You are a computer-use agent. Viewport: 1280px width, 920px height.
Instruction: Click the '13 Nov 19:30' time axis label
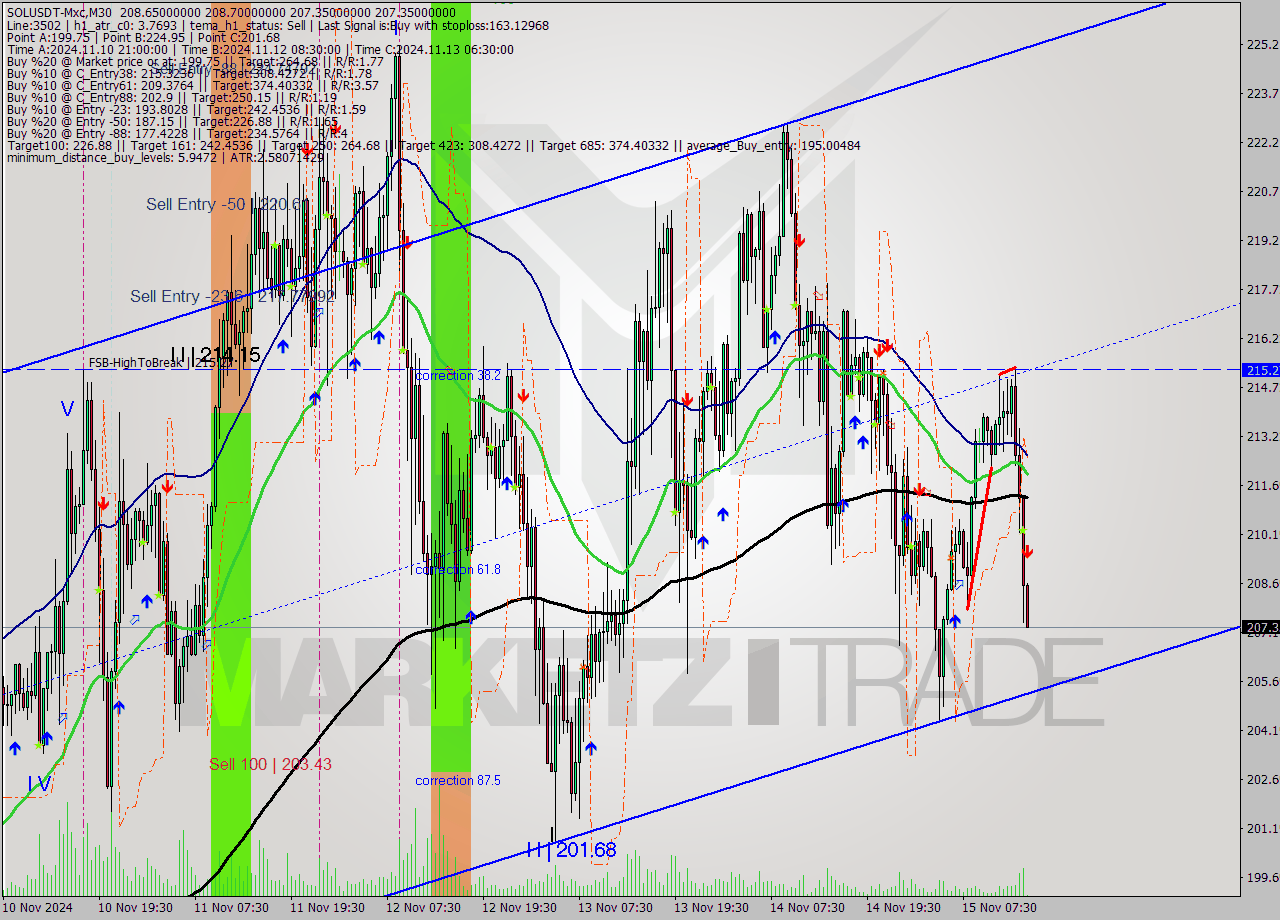[x=711, y=907]
